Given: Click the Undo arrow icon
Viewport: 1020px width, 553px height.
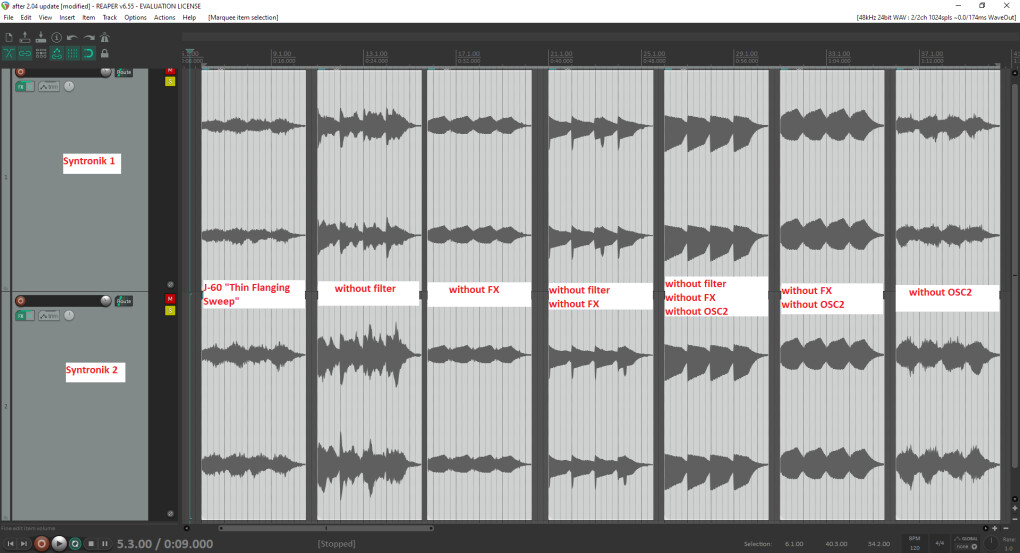Looking at the screenshot, I should coord(73,38).
